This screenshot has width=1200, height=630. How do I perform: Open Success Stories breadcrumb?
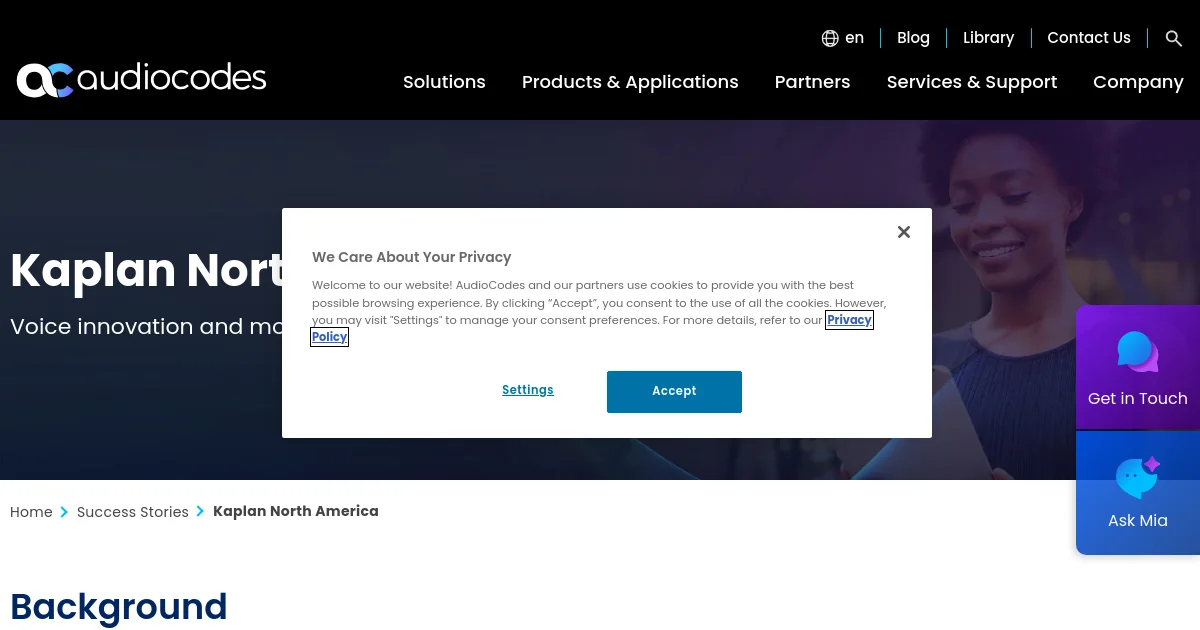(133, 512)
